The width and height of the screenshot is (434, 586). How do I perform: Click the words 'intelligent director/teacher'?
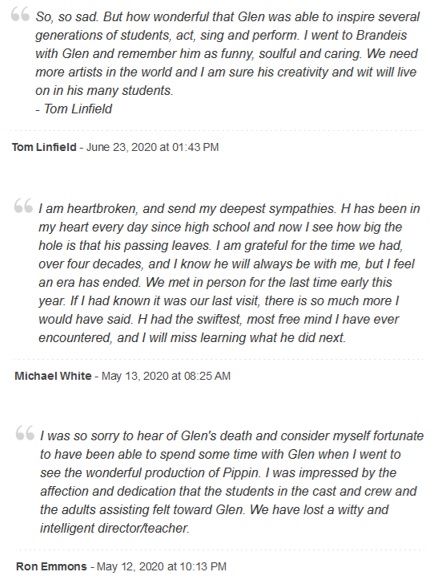point(114,528)
